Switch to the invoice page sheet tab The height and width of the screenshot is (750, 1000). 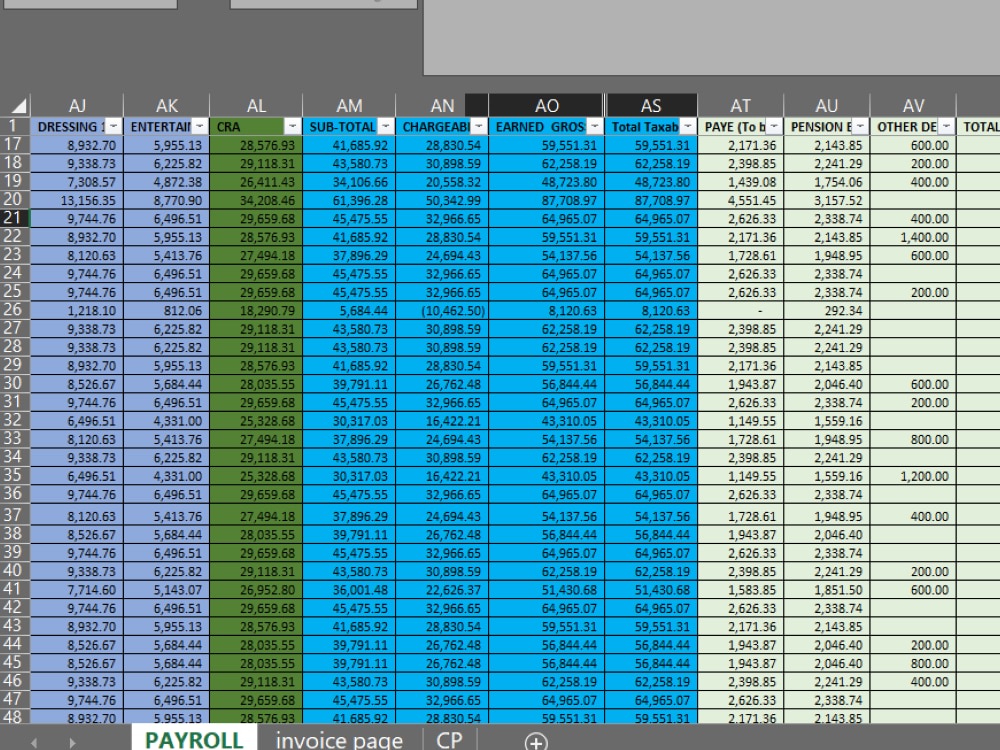coord(339,740)
